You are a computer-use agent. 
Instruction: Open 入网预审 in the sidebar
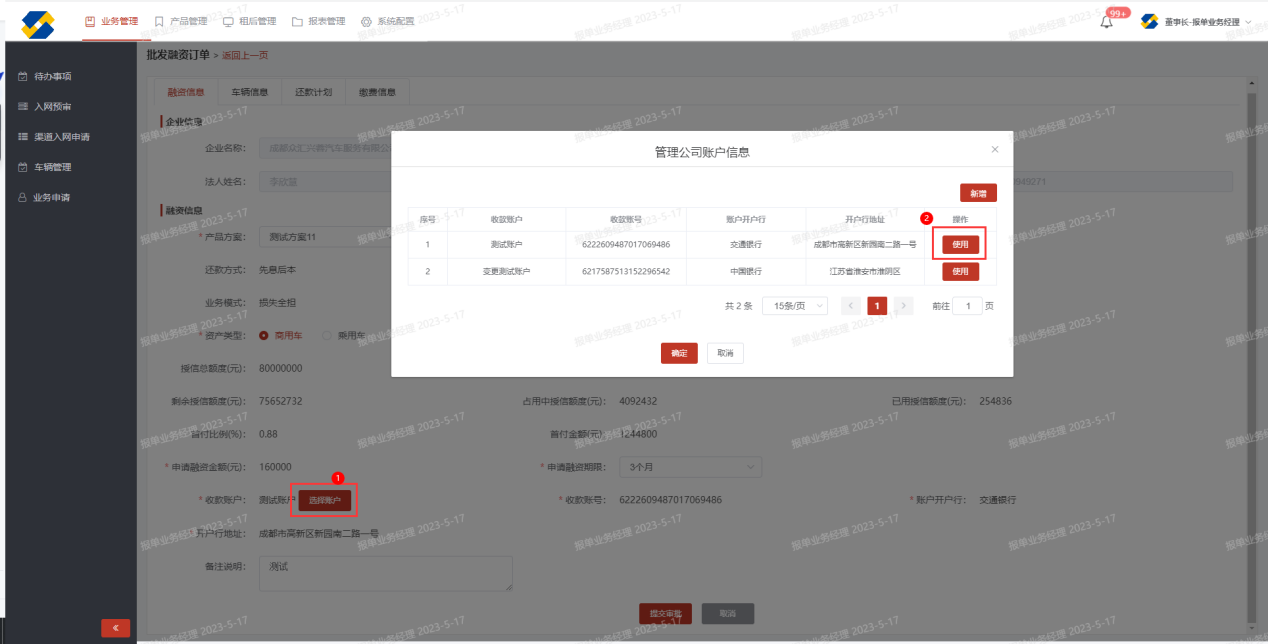click(x=52, y=106)
